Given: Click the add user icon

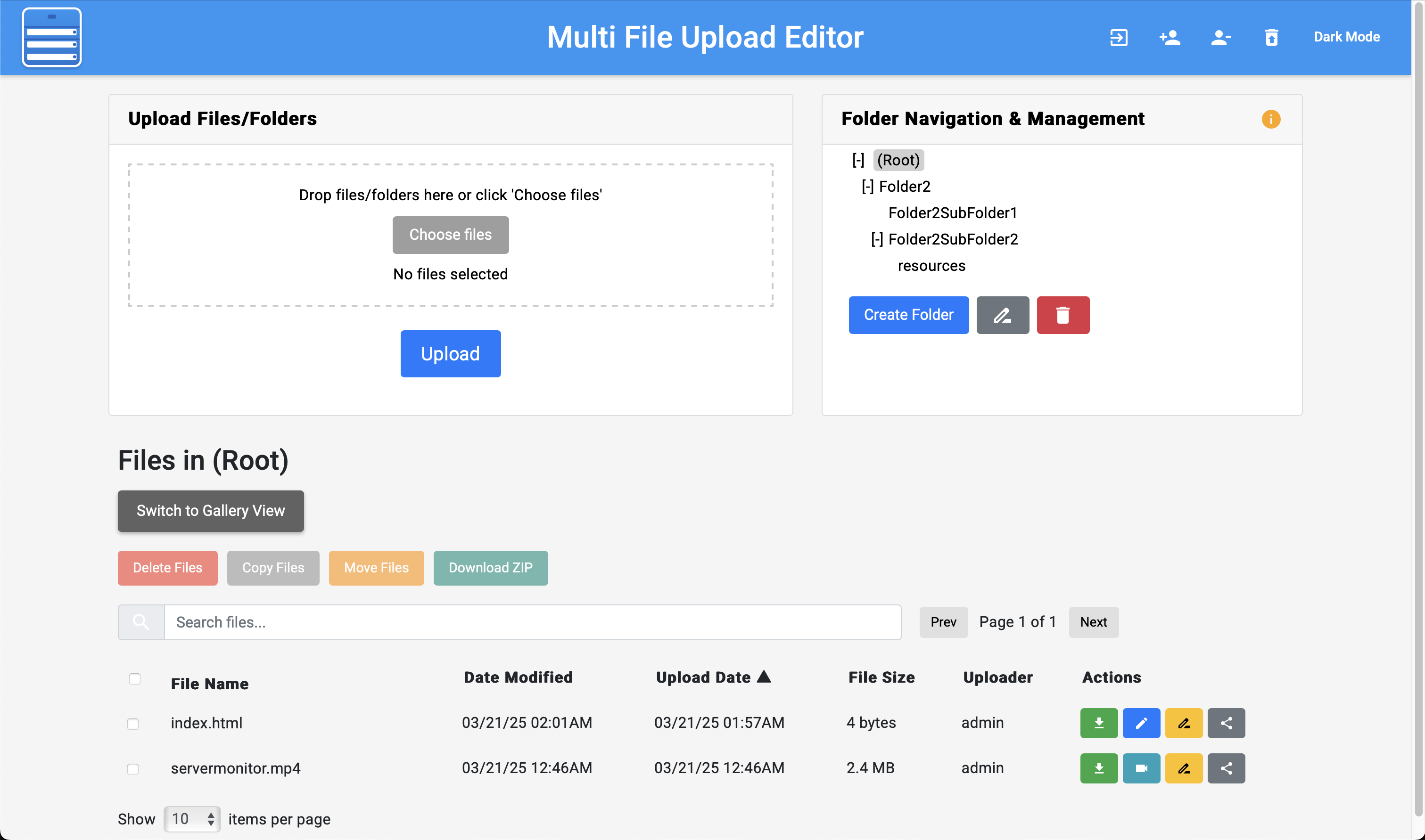Looking at the screenshot, I should point(1169,37).
